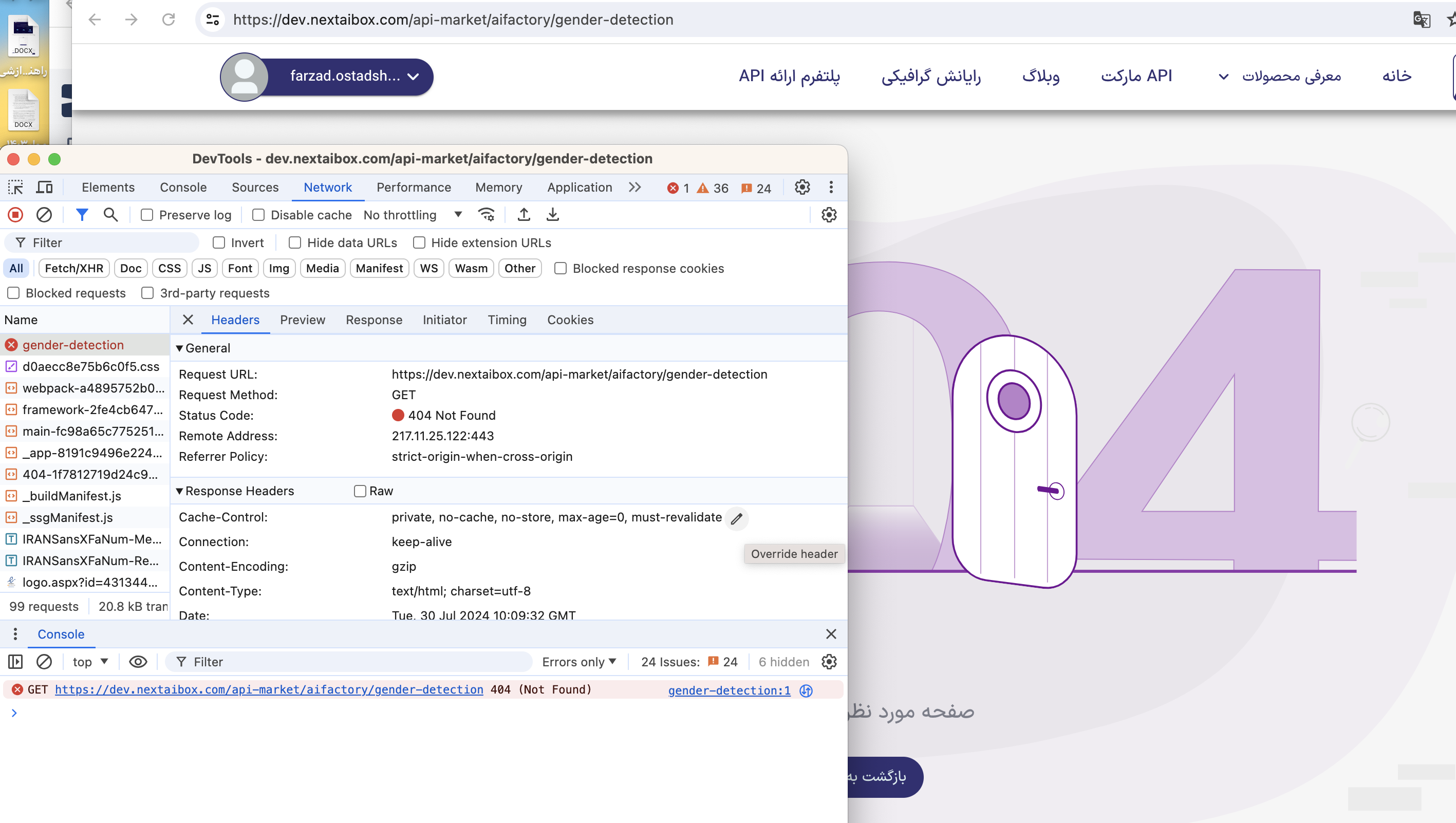Clear the network log
This screenshot has height=823, width=1456.
pyautogui.click(x=44, y=215)
